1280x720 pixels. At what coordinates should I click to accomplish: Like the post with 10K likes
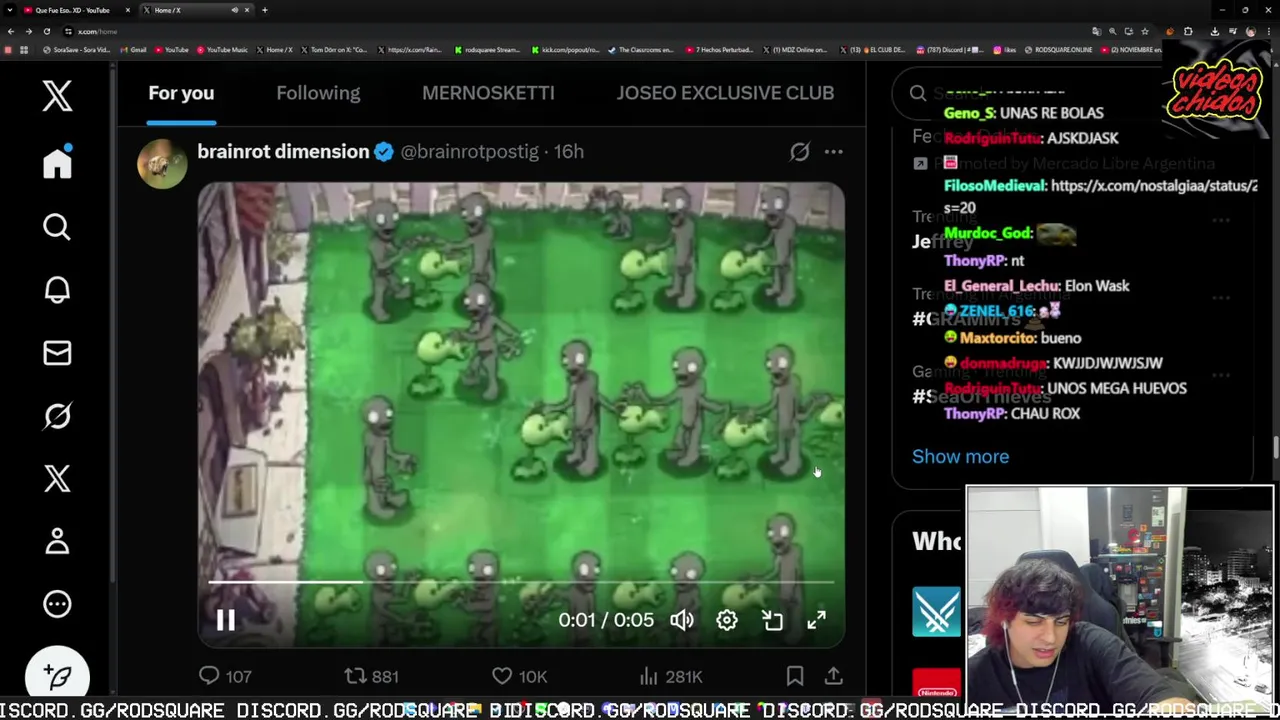[x=519, y=677]
